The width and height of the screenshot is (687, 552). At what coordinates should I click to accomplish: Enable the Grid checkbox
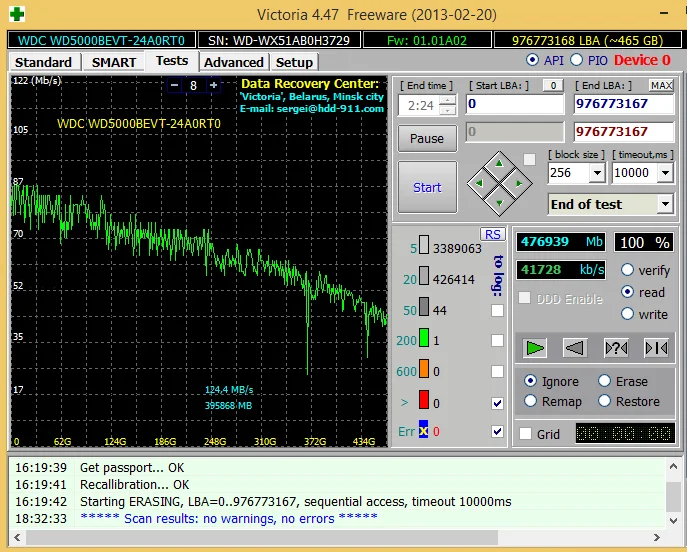(526, 434)
